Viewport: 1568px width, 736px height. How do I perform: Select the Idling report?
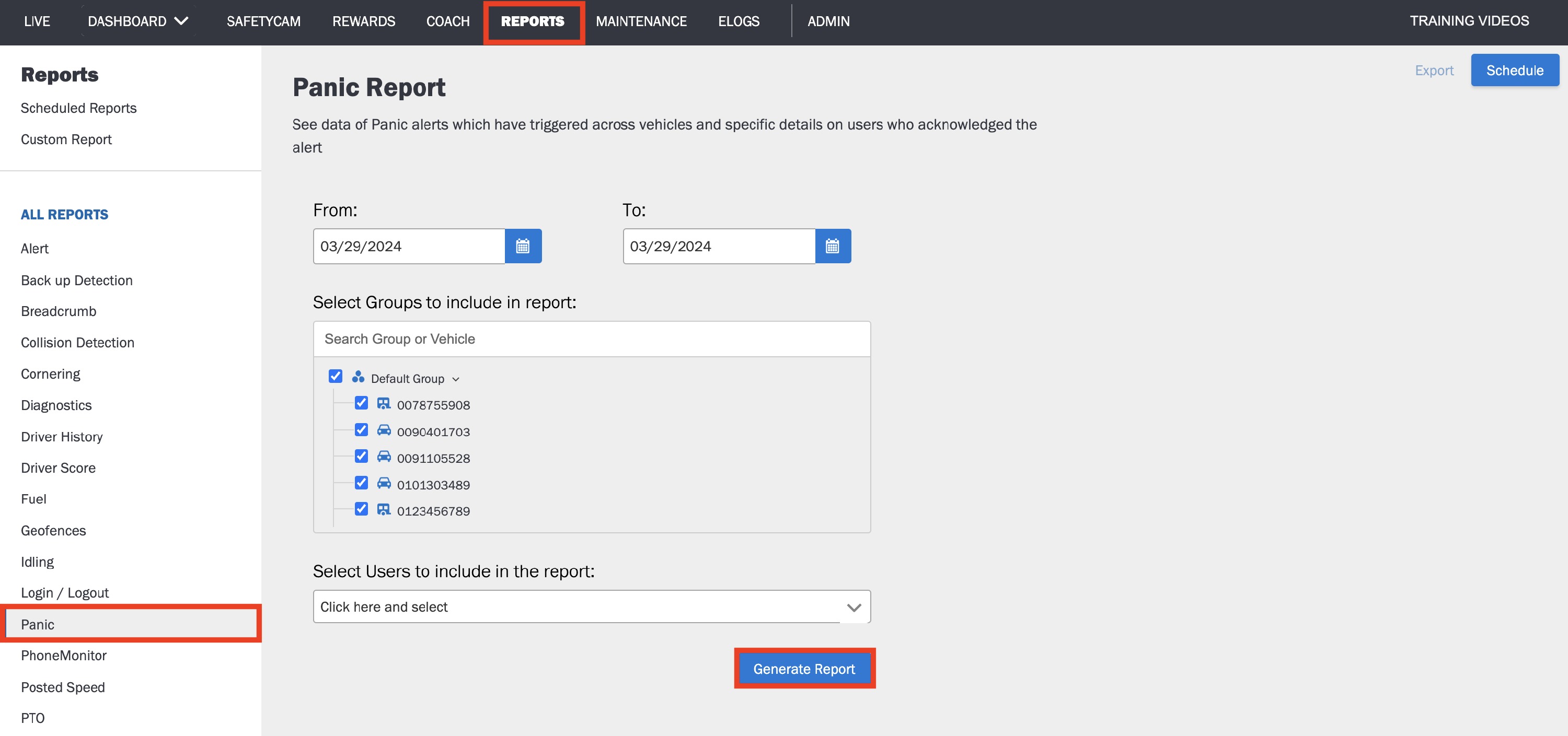37,562
